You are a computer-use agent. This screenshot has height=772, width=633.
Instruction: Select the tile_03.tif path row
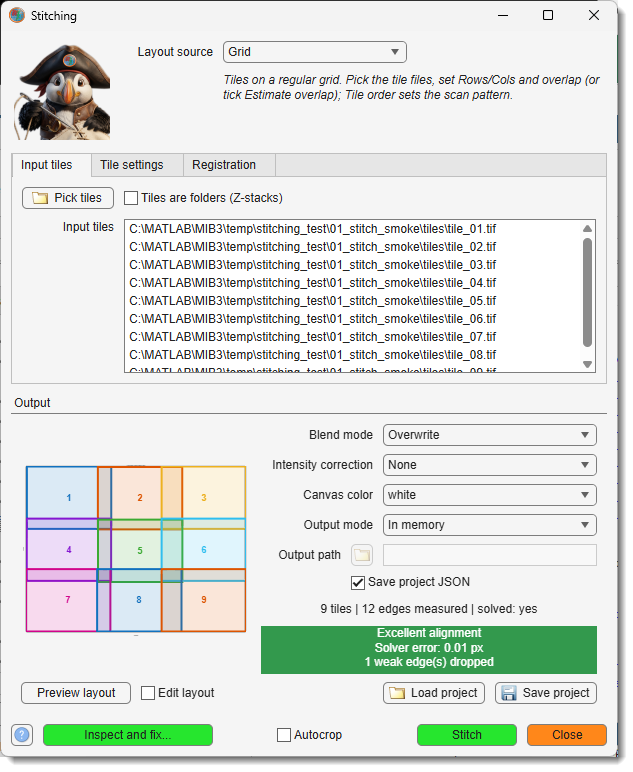point(315,267)
